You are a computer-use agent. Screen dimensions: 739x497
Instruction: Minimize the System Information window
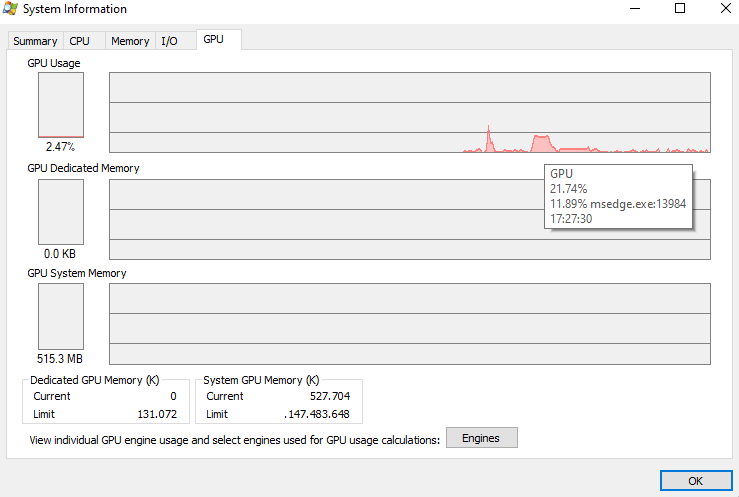tap(635, 8)
